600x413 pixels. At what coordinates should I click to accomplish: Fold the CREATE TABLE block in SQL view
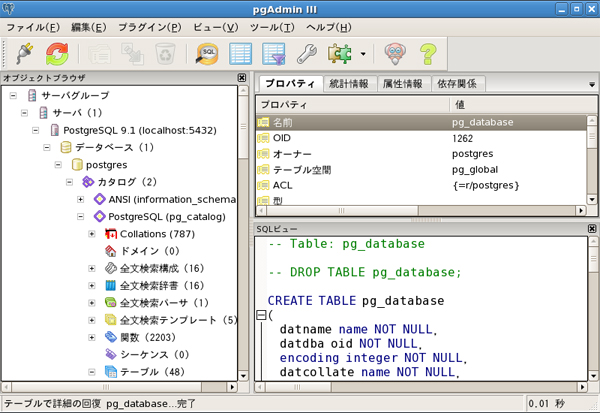[x=261, y=315]
